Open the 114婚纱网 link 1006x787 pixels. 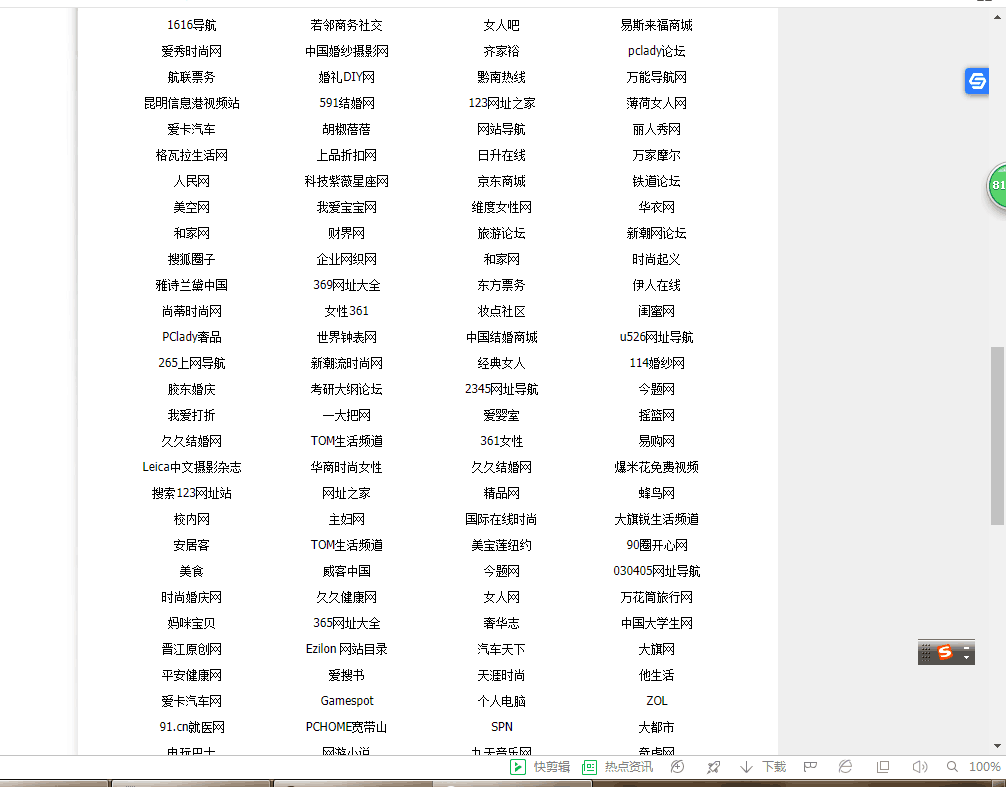(x=656, y=363)
